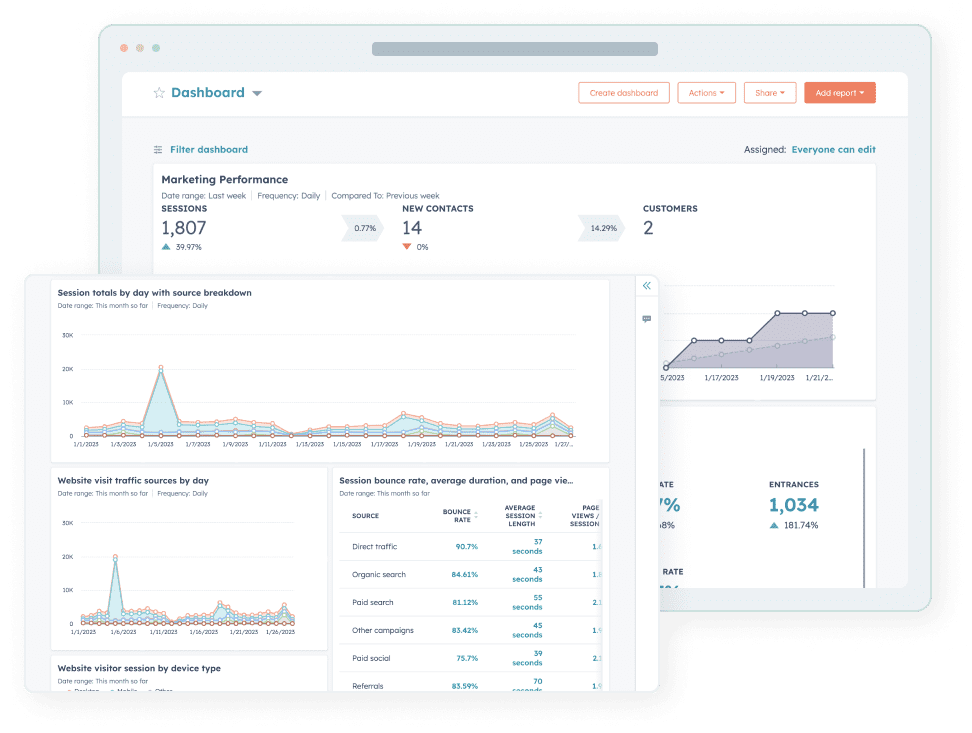The image size is (972, 733).
Task: Click the Marketing Performance report title
Action: click(224, 180)
